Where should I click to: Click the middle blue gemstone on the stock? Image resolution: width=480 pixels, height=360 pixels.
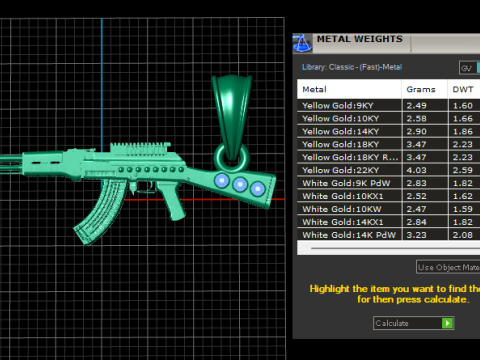[240, 184]
